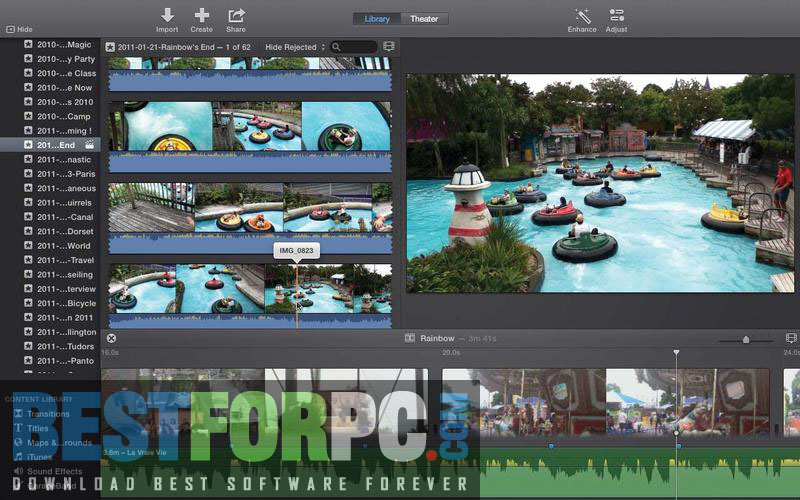Click the Import arrow icon

pos(167,15)
